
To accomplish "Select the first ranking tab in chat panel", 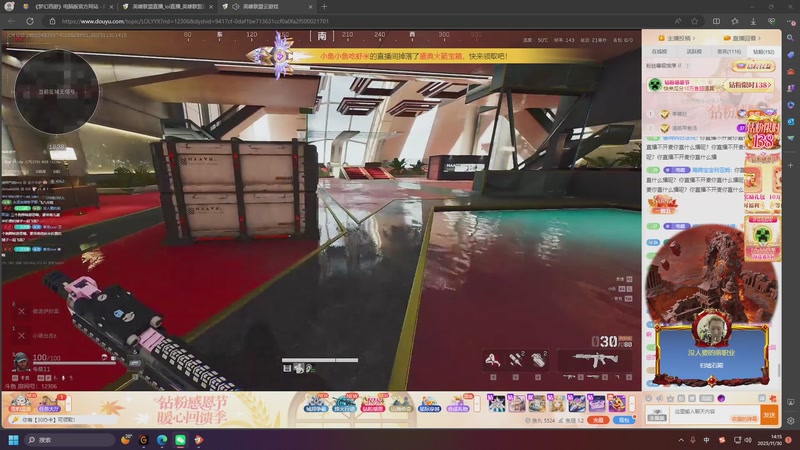I will point(659,52).
